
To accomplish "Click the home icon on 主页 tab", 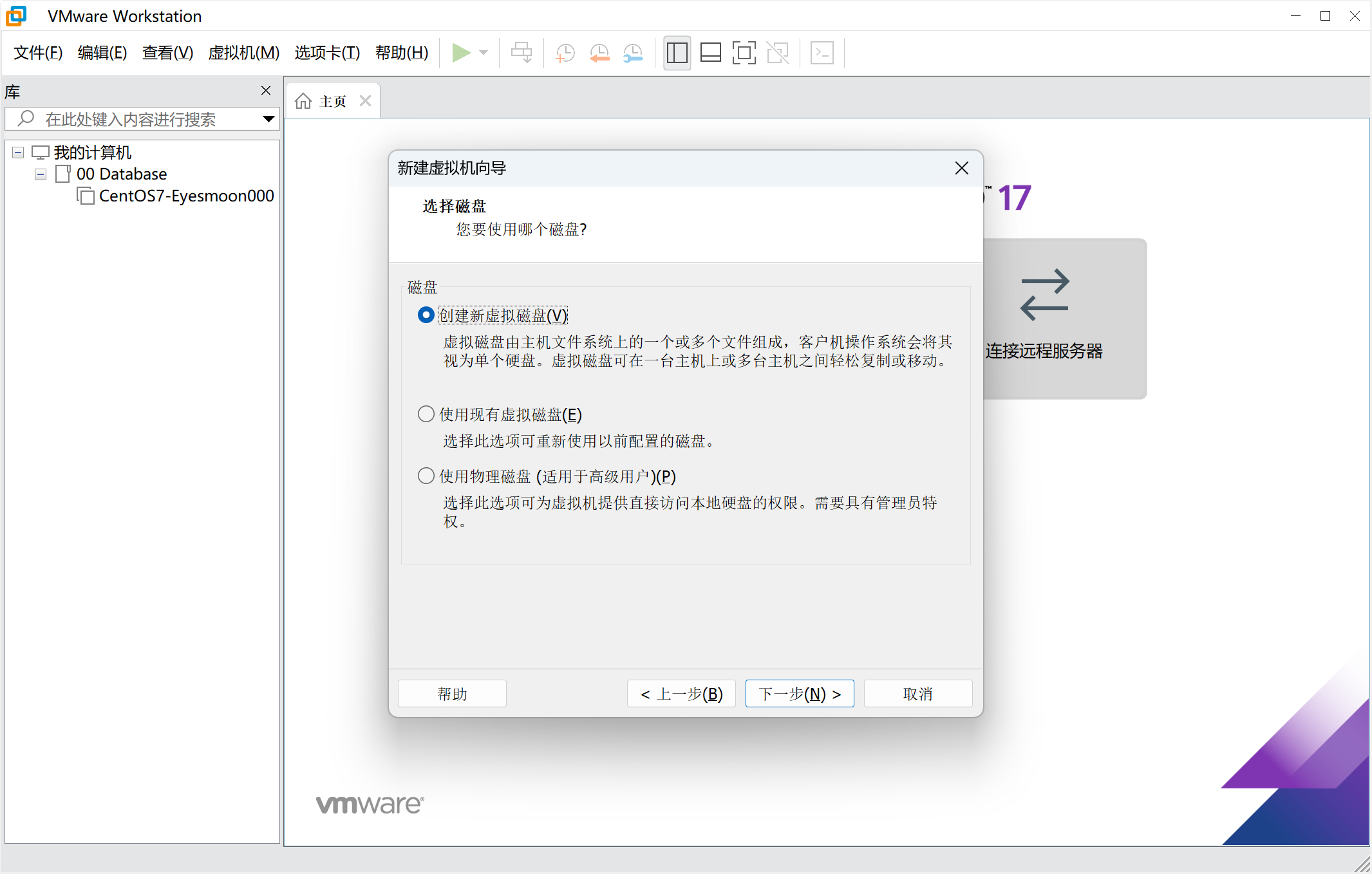I will pyautogui.click(x=303, y=101).
